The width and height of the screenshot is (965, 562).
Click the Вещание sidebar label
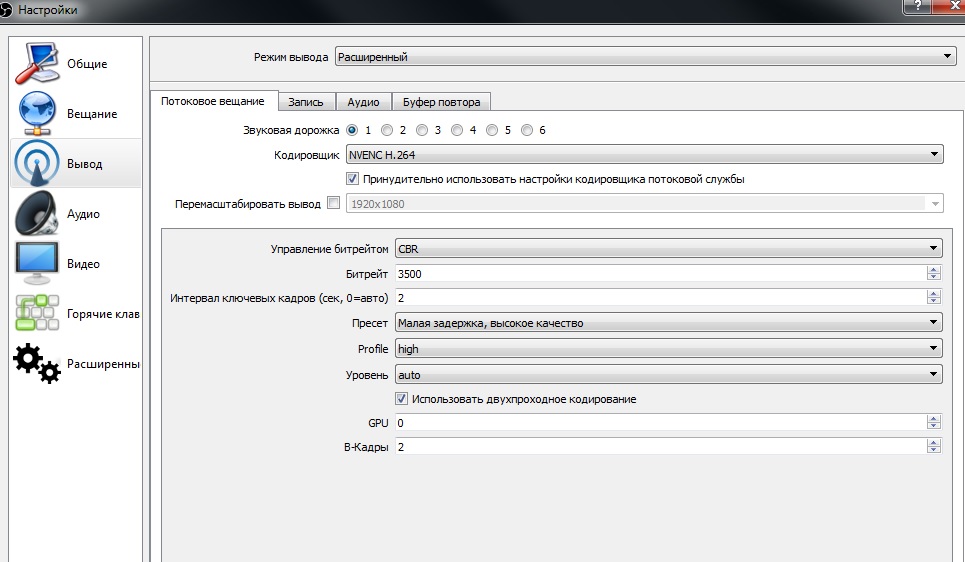[x=92, y=113]
